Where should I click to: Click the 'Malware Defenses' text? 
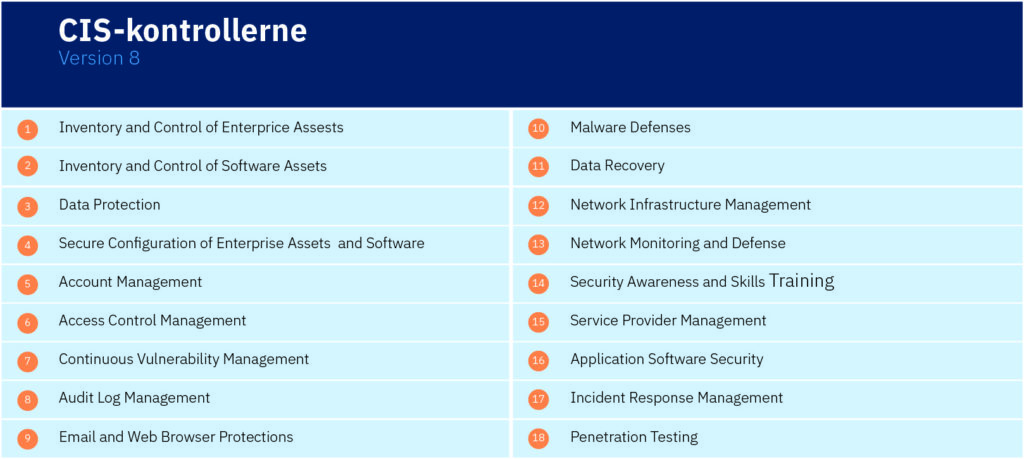tap(630, 127)
